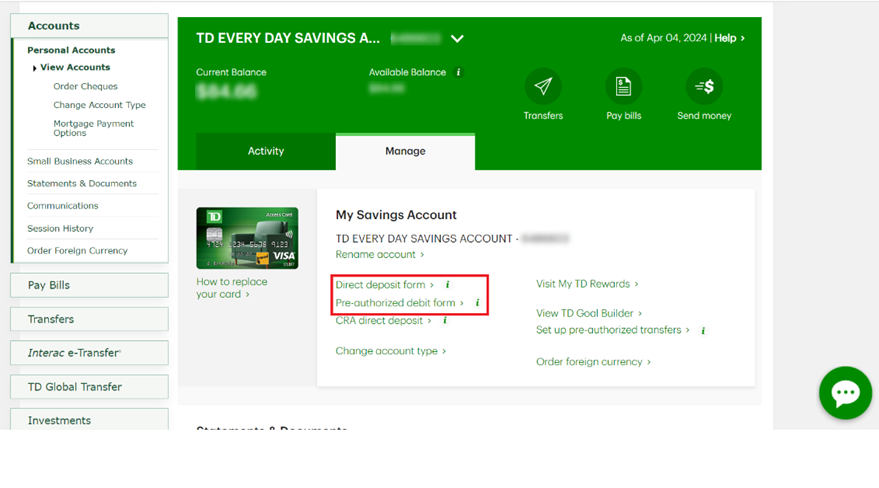Screen dimensions: 879x488
Task: Click the Pay bills document icon
Action: coord(623,86)
